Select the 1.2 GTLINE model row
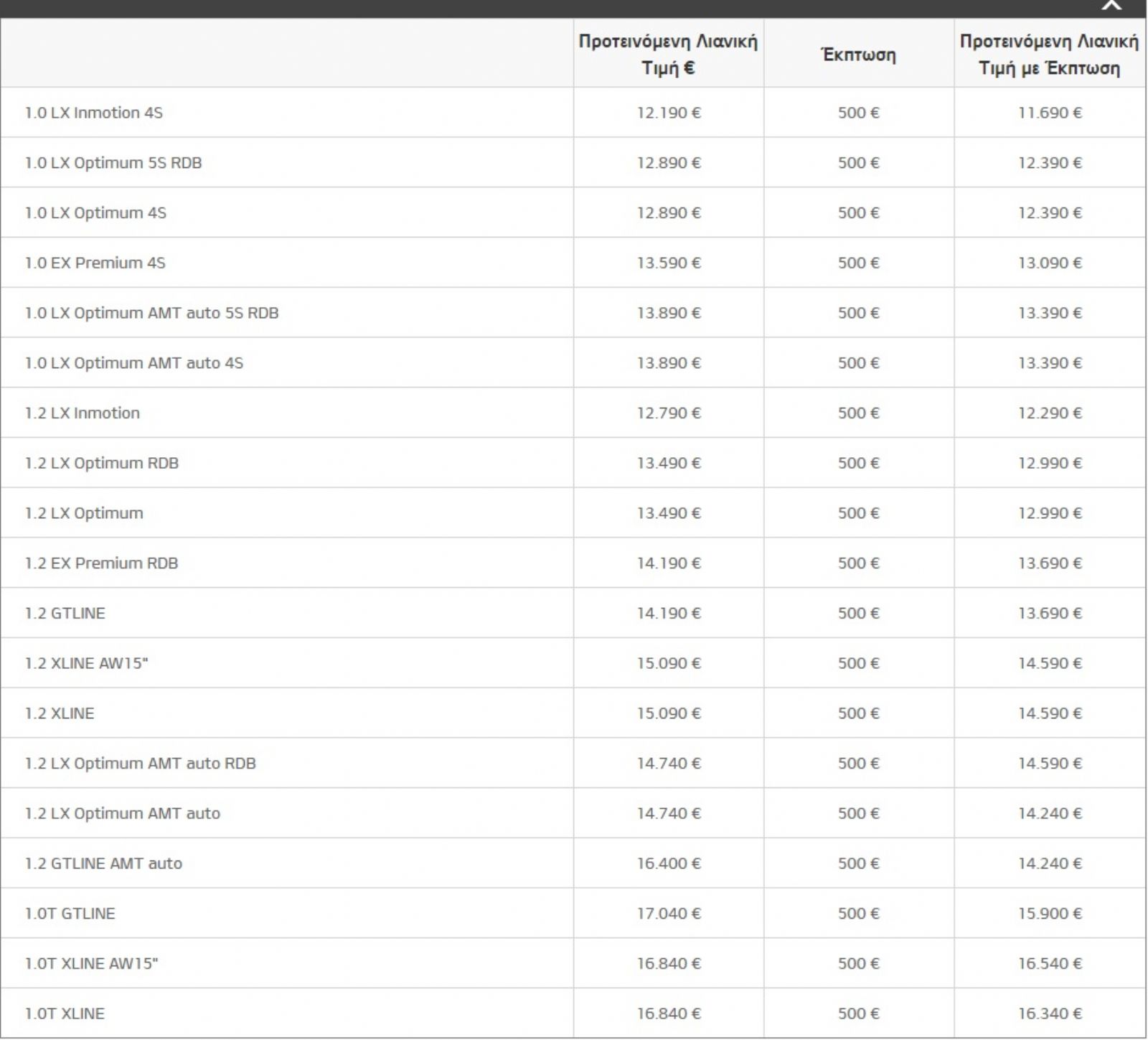Screen dimensions: 1148x1040 click(573, 613)
